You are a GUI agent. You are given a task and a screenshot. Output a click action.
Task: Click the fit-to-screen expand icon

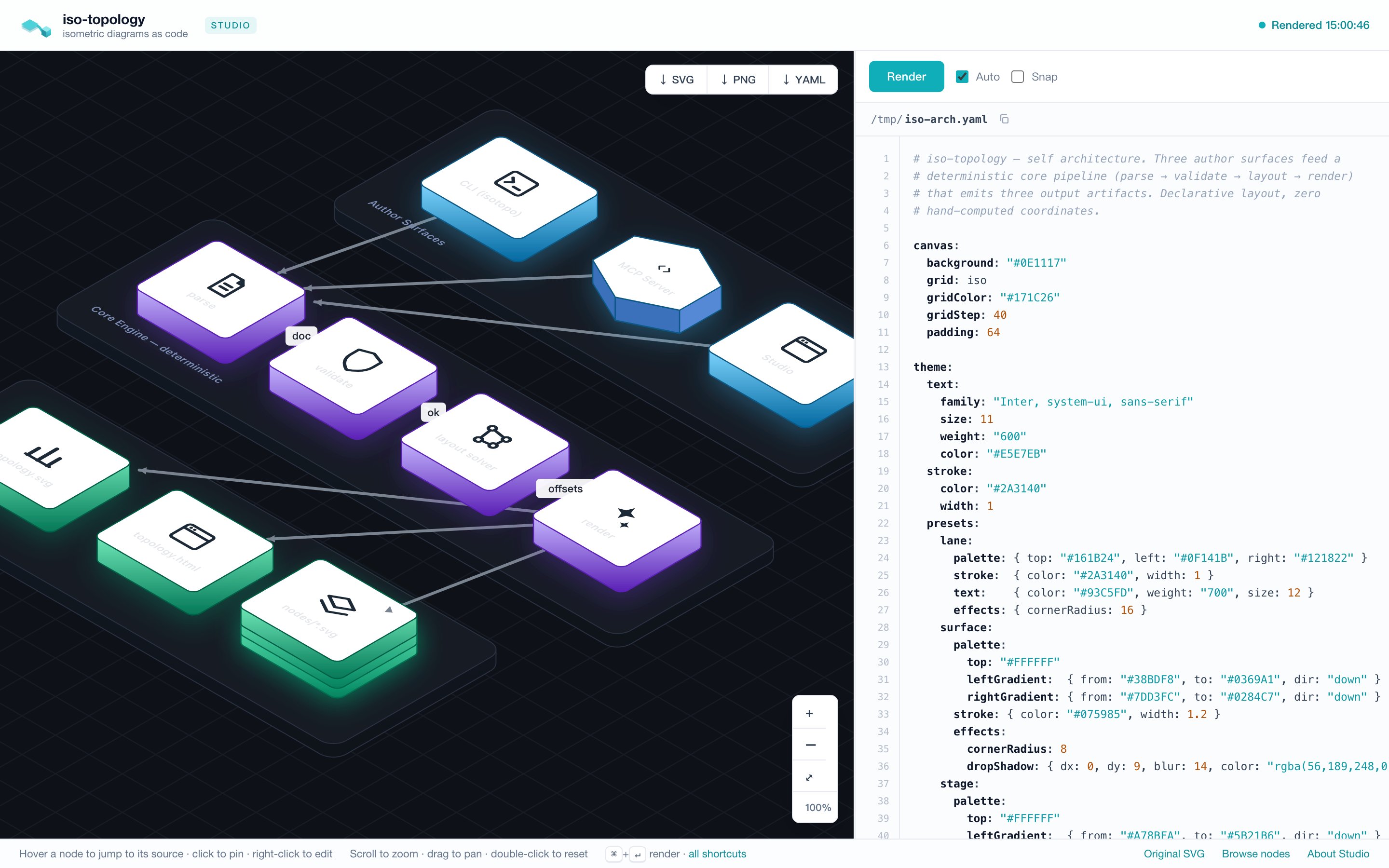(809, 777)
